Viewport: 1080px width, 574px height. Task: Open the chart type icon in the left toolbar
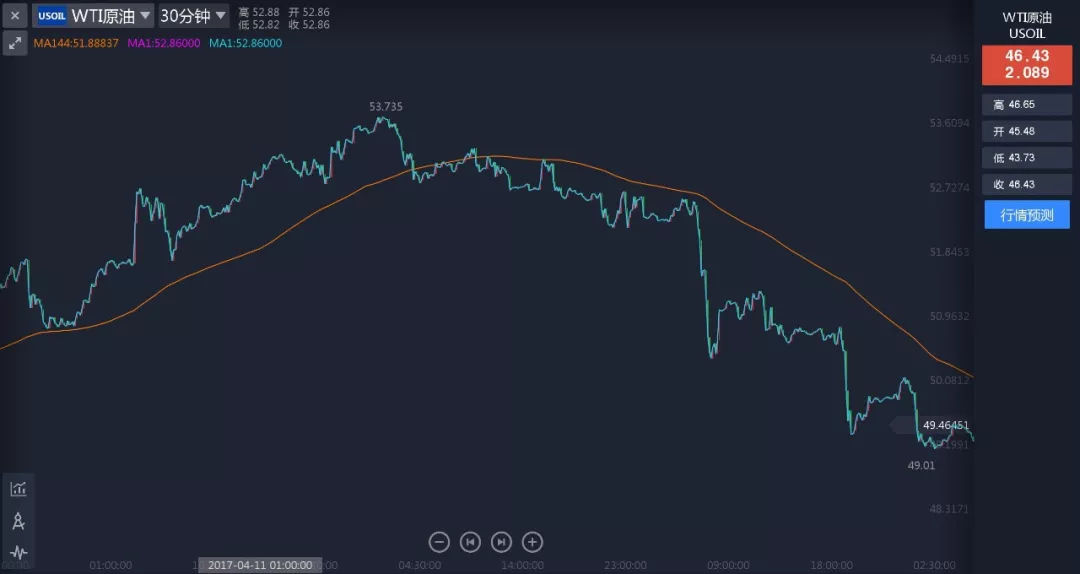18,488
